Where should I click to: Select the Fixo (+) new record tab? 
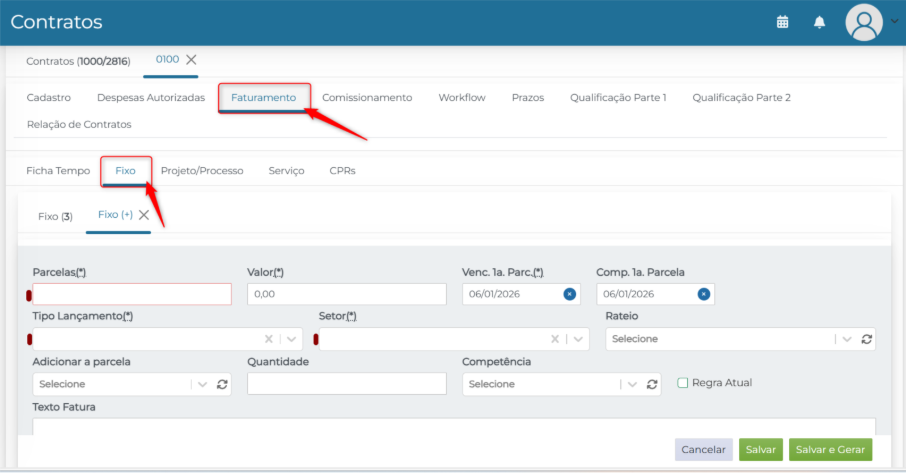pyautogui.click(x=115, y=215)
